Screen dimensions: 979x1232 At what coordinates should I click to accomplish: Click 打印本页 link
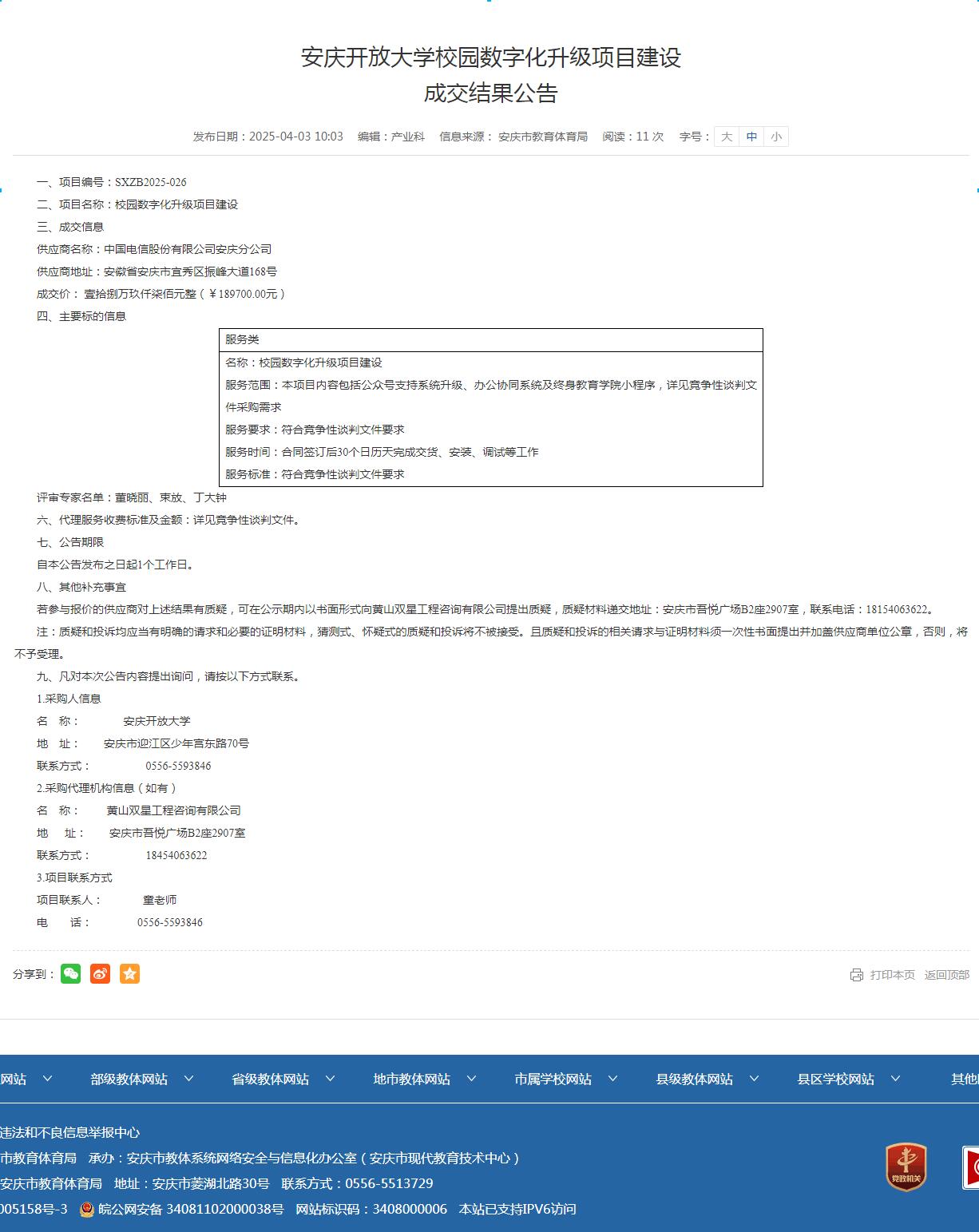[x=892, y=975]
